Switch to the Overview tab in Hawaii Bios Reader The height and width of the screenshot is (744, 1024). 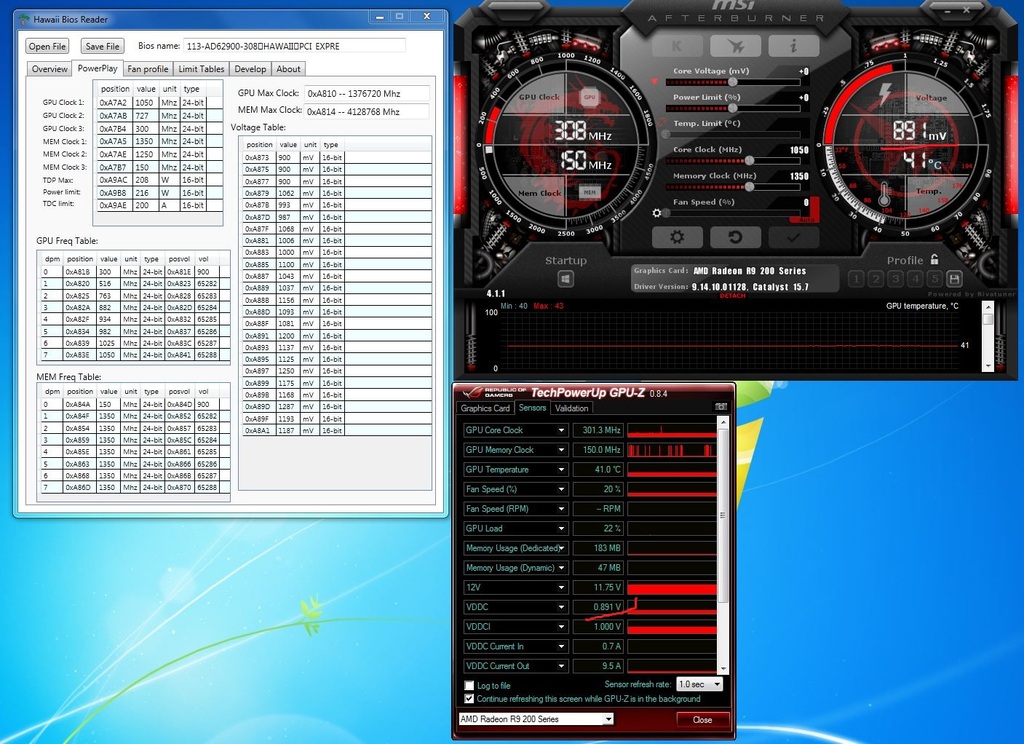[50, 69]
